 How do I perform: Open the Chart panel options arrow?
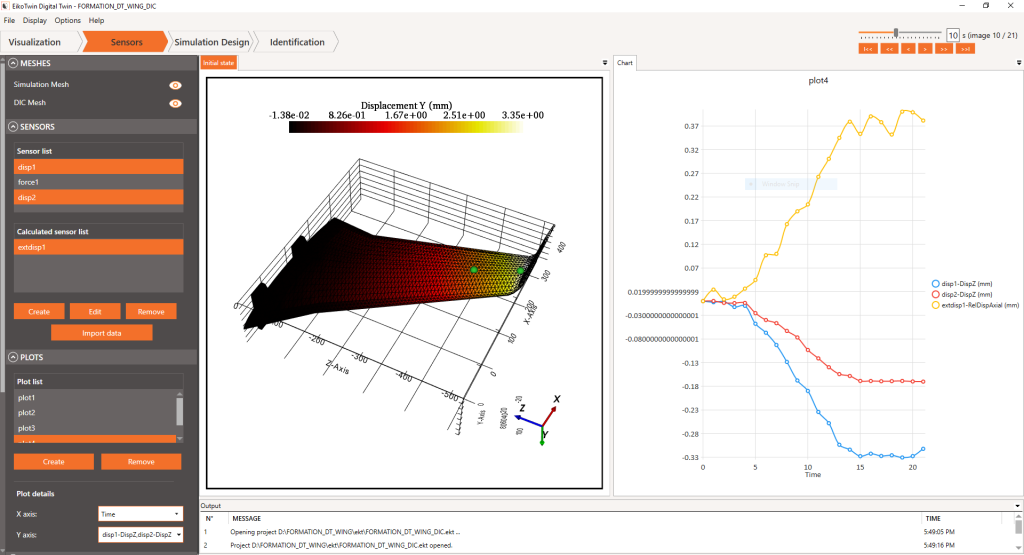(1019, 63)
